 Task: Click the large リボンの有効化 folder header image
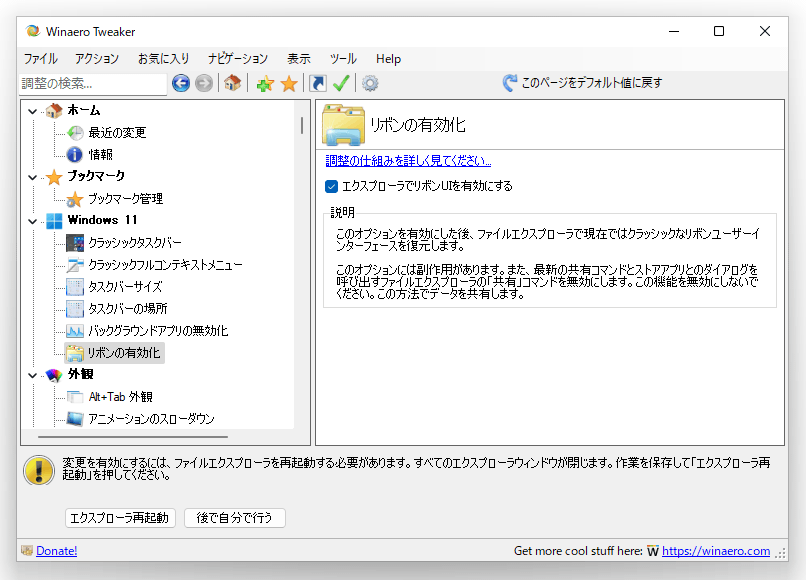343,125
